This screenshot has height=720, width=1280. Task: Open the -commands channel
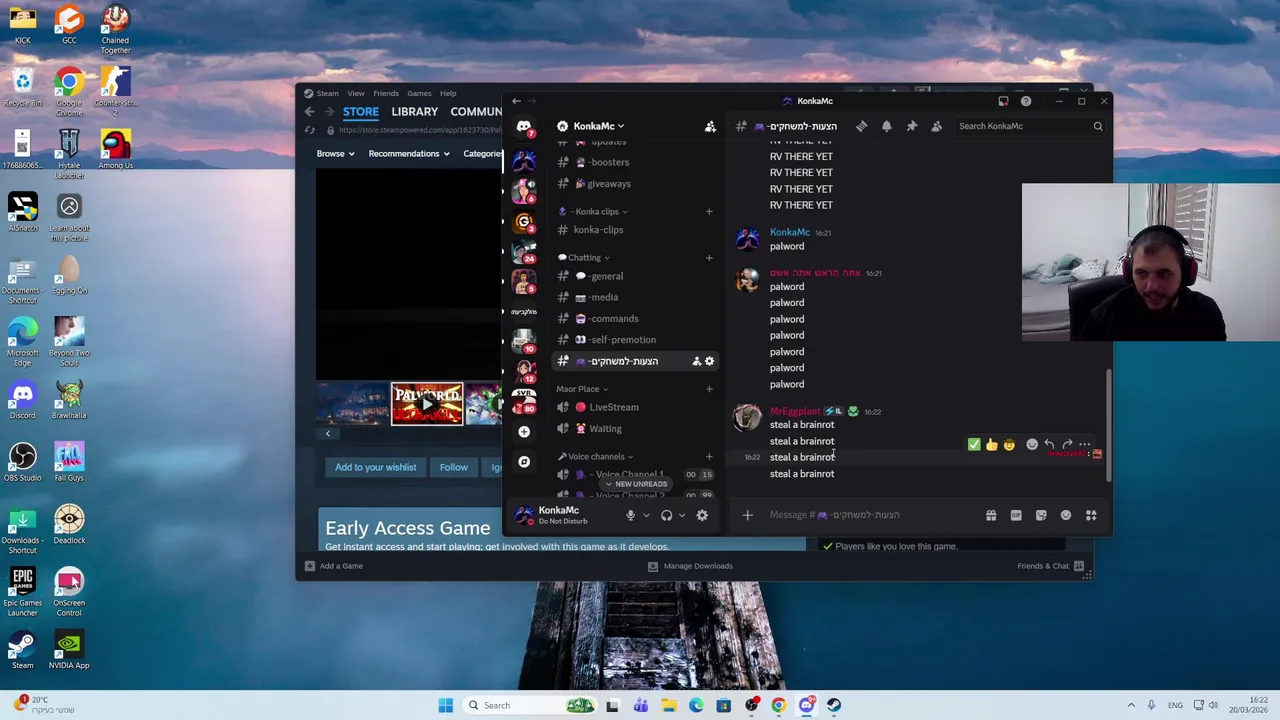(633, 319)
